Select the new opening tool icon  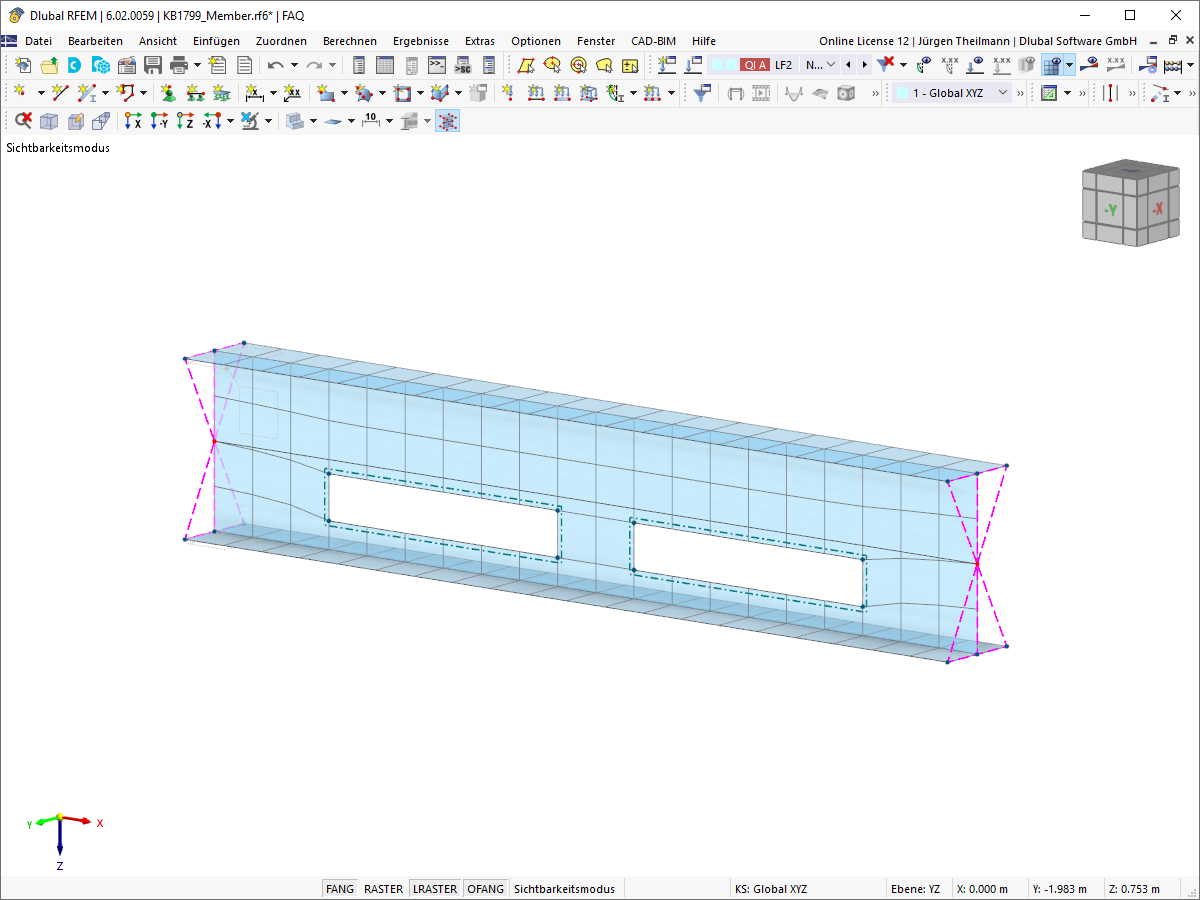[402, 93]
